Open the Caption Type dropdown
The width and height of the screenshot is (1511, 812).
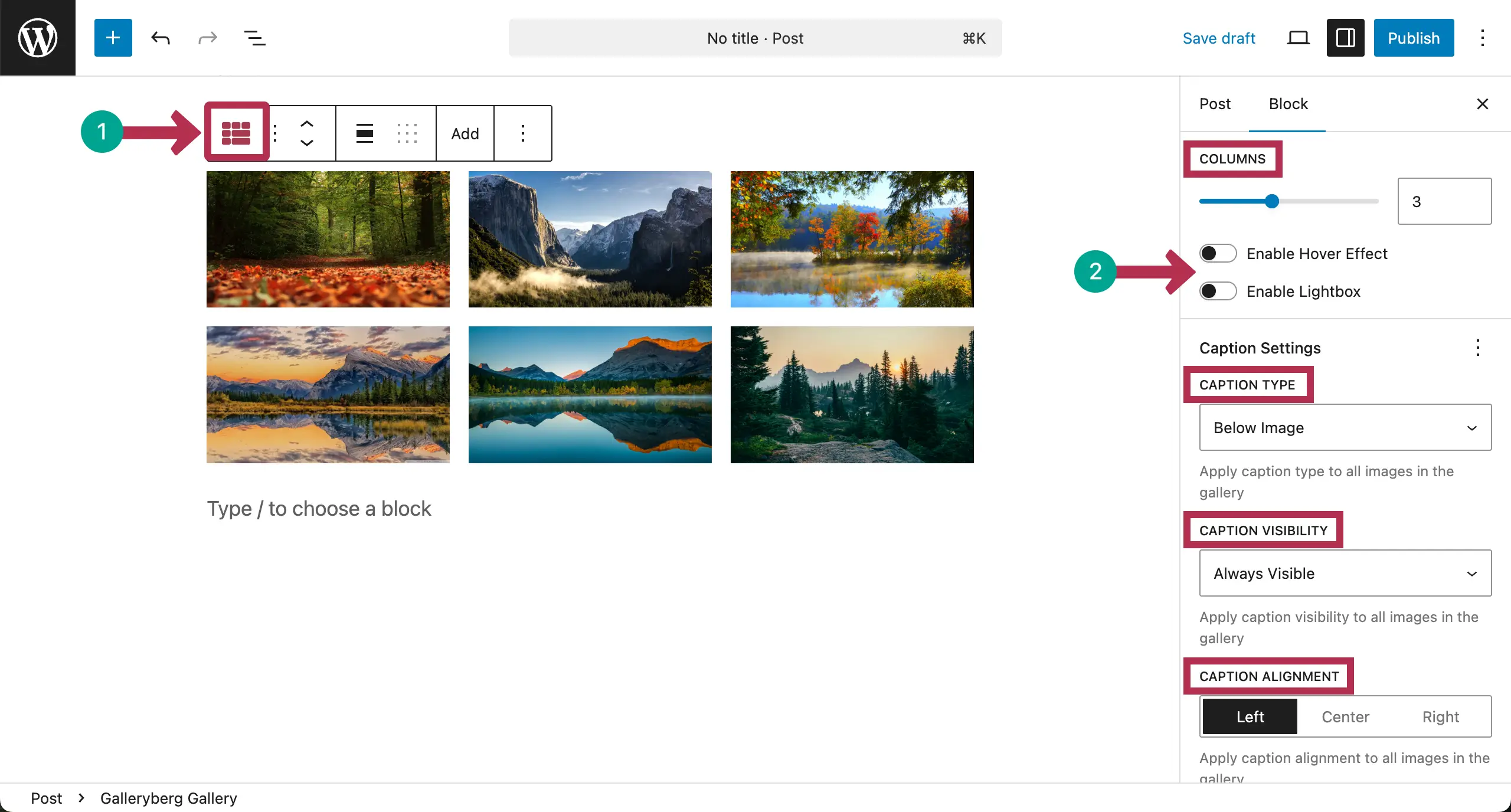[1345, 428]
